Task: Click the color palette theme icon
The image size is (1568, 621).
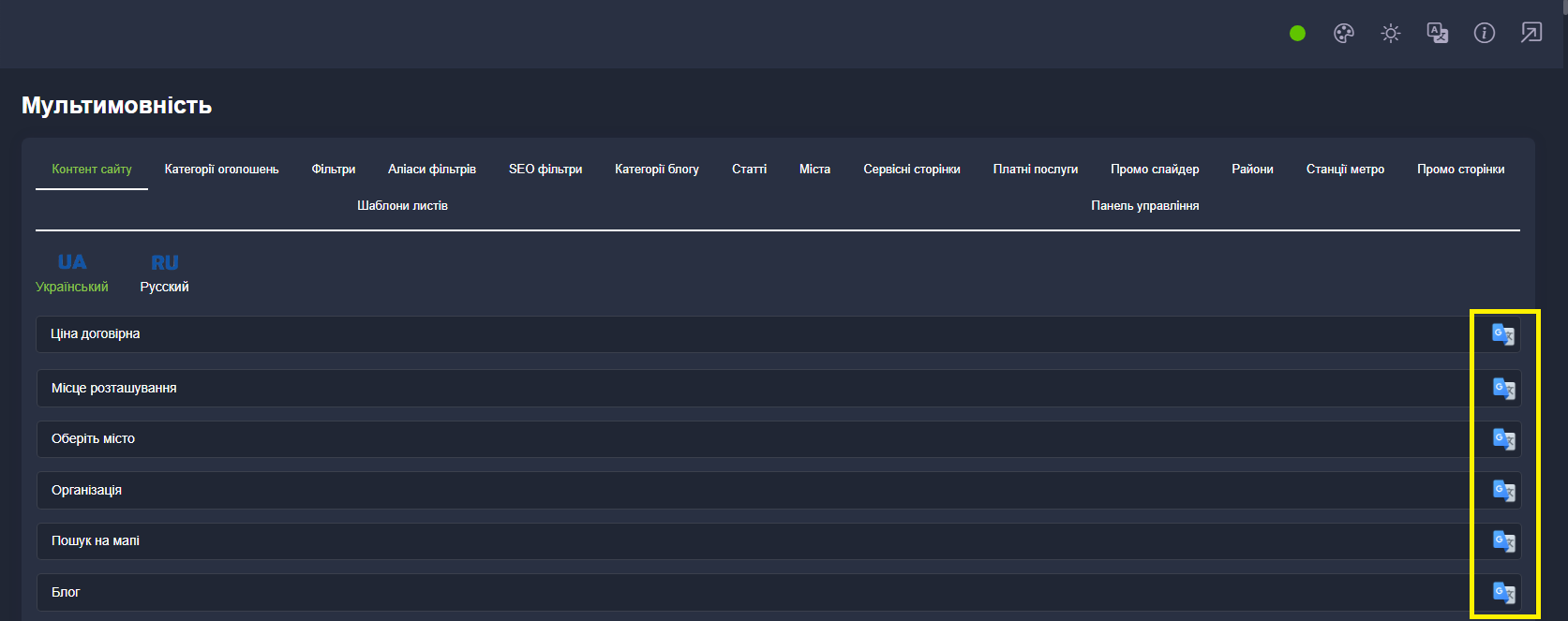Action: pos(1343,34)
